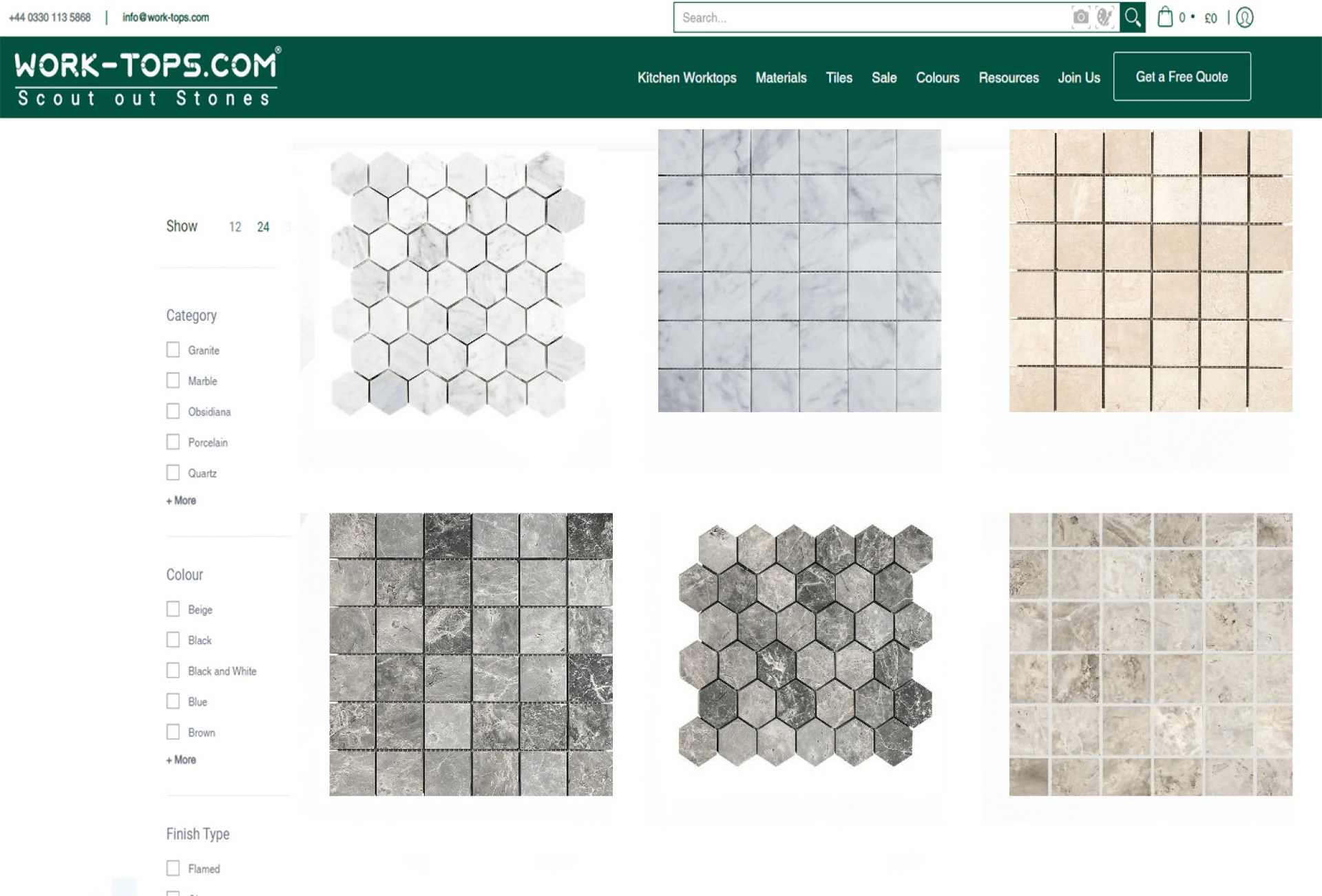Enable the Quartz category filter

tap(172, 472)
